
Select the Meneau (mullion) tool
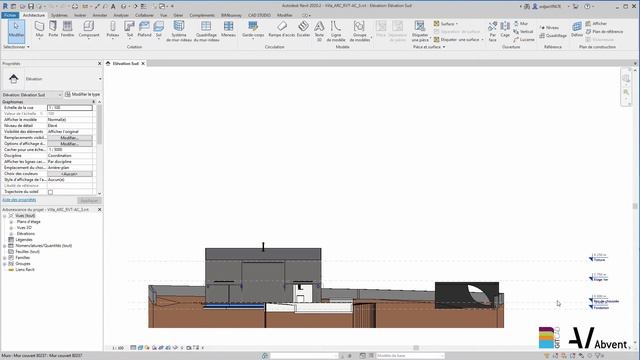tap(229, 29)
